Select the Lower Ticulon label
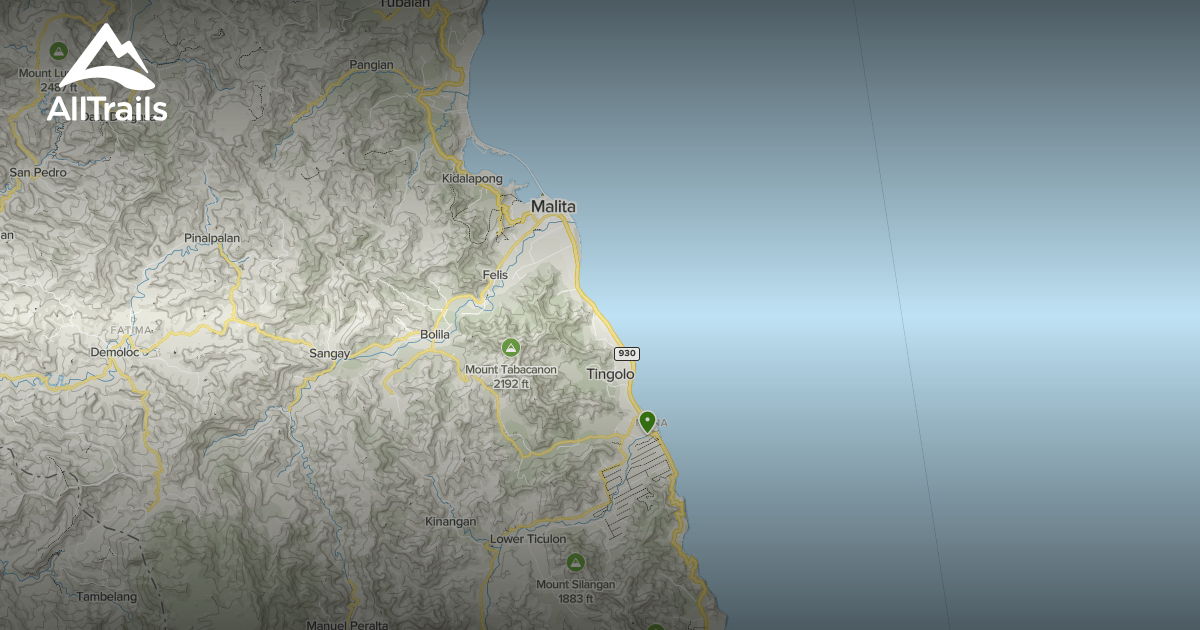This screenshot has height=630, width=1200. 528,540
